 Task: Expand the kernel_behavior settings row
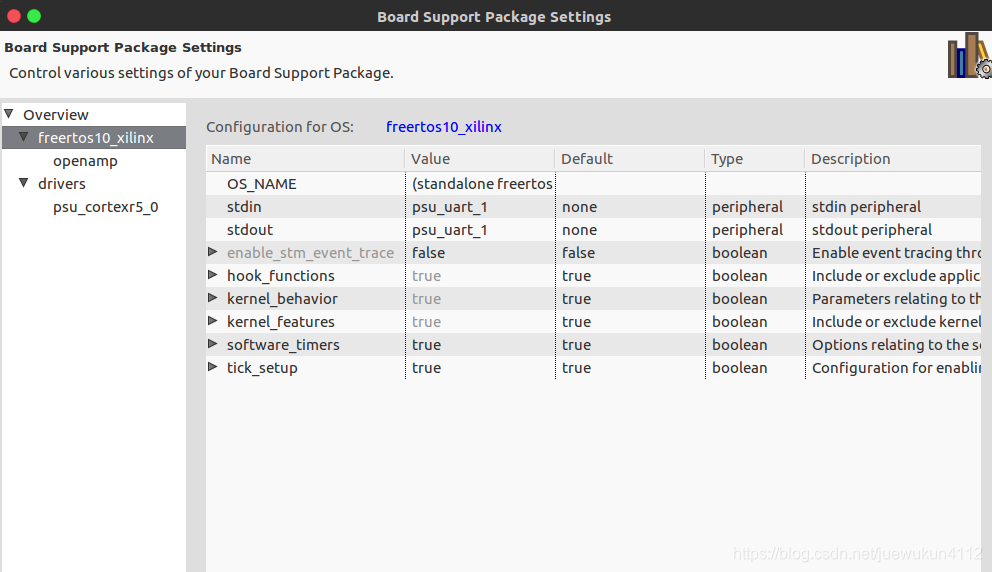213,297
